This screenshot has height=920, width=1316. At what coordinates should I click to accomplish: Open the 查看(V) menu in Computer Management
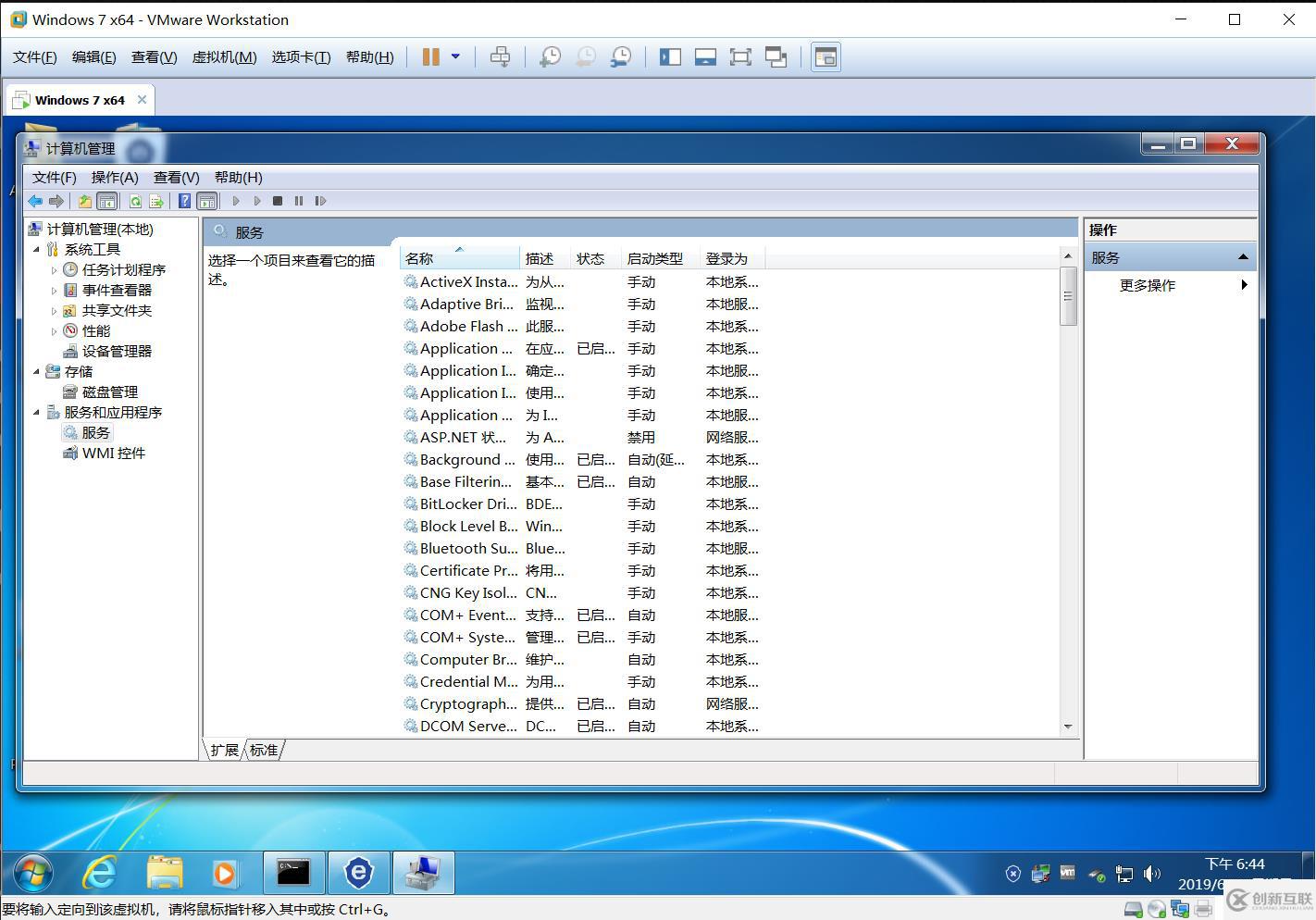[x=177, y=178]
